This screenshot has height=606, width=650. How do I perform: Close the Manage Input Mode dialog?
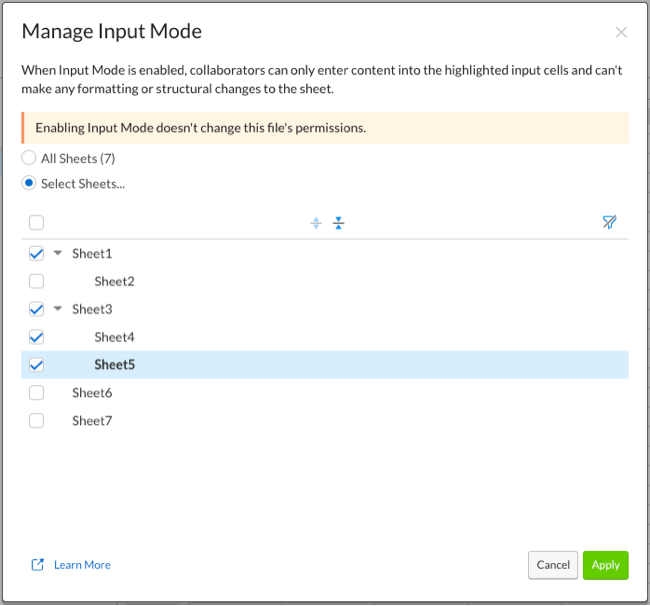(x=621, y=32)
